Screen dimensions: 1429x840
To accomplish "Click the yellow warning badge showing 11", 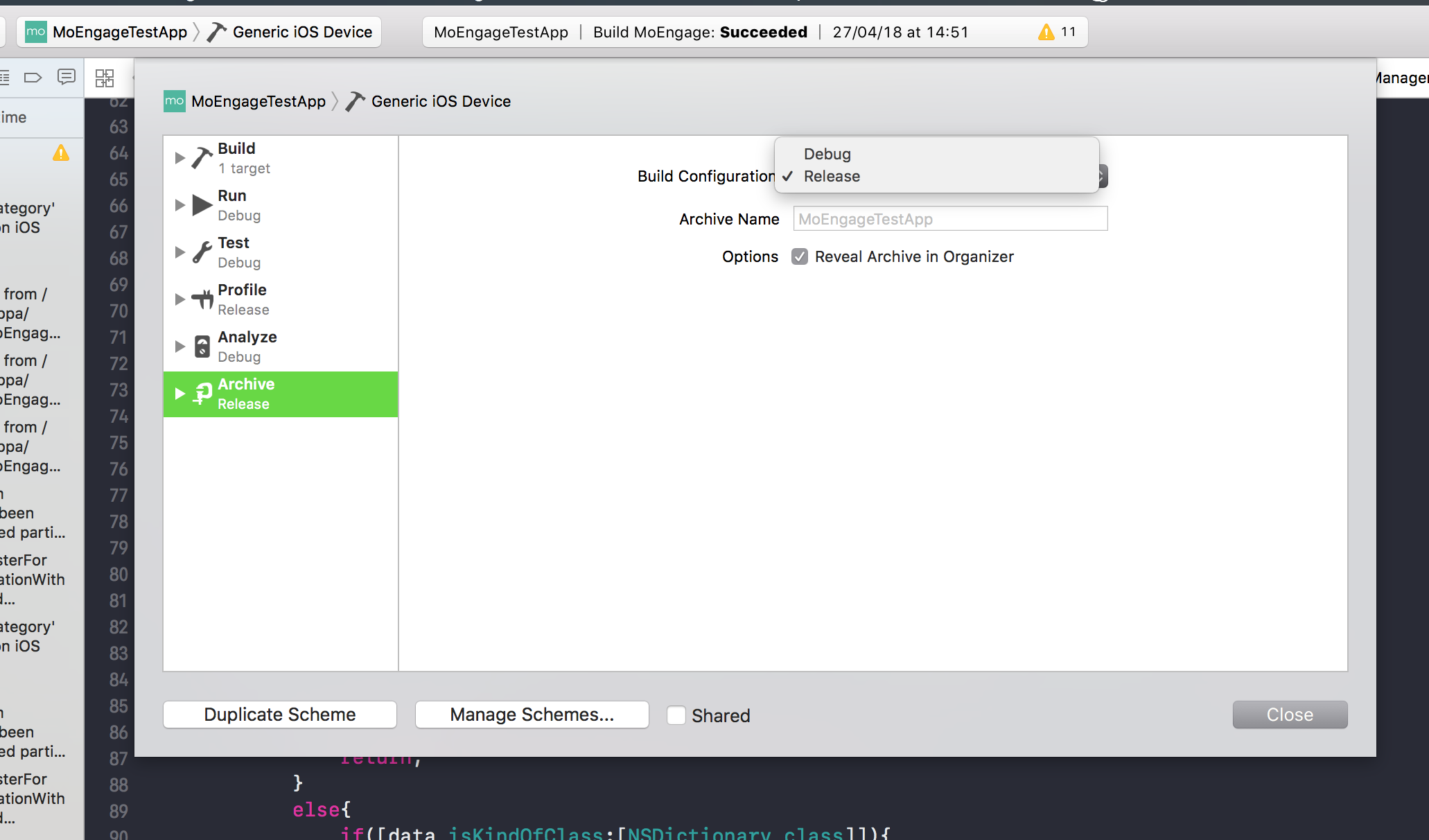I will click(x=1046, y=31).
